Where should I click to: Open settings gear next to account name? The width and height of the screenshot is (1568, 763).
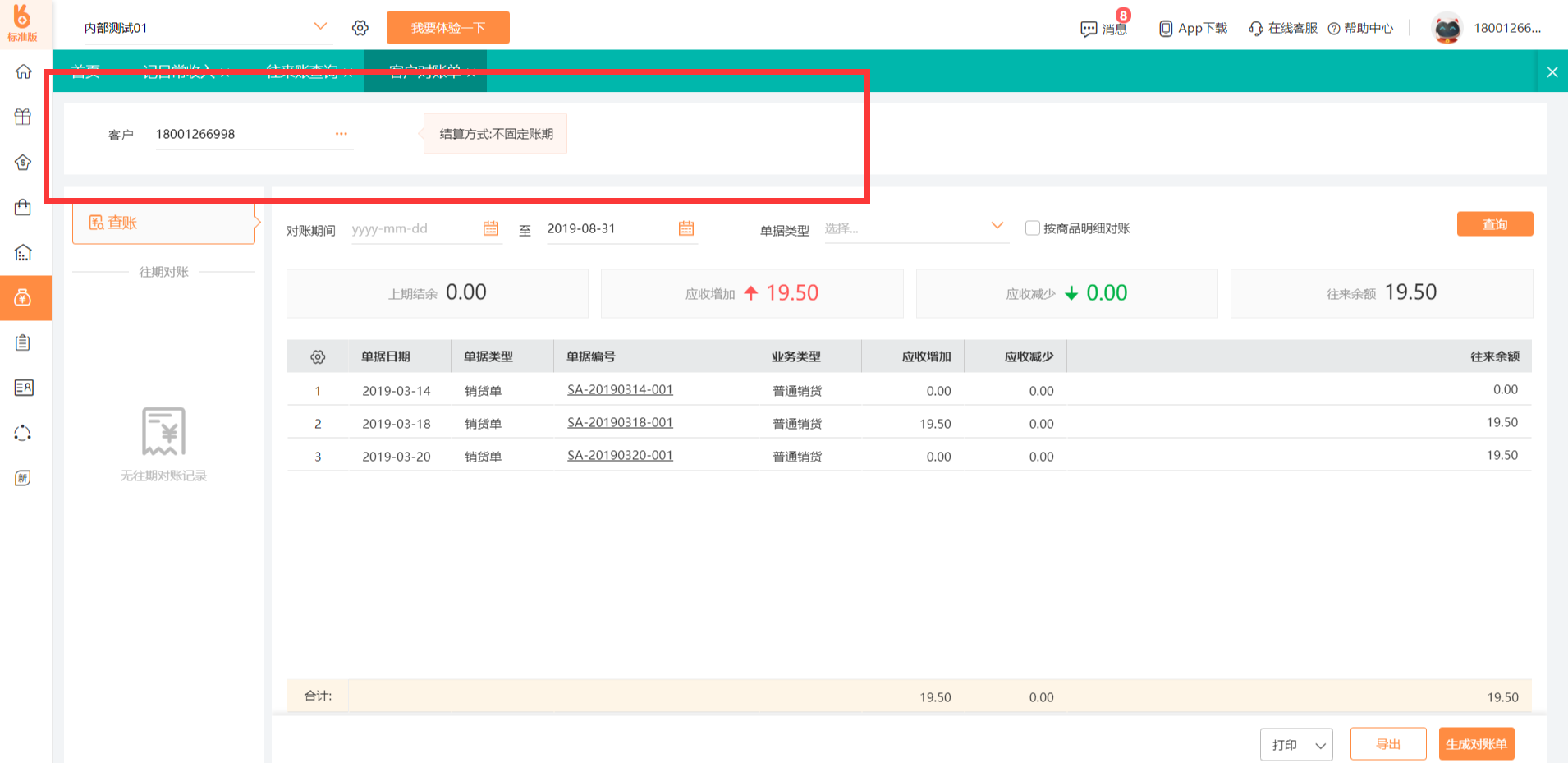(x=360, y=28)
